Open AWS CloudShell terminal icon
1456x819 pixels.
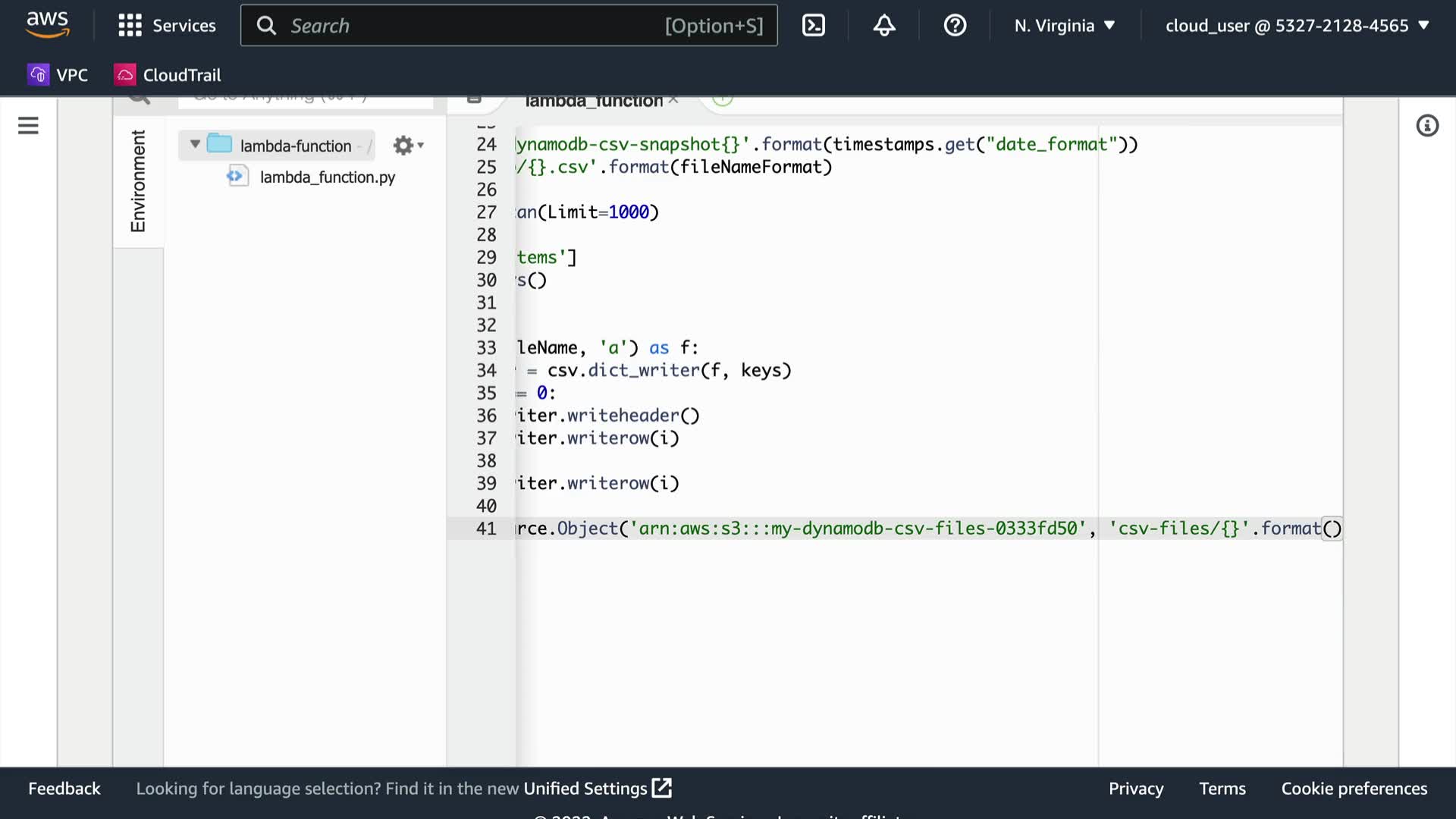pyautogui.click(x=813, y=26)
